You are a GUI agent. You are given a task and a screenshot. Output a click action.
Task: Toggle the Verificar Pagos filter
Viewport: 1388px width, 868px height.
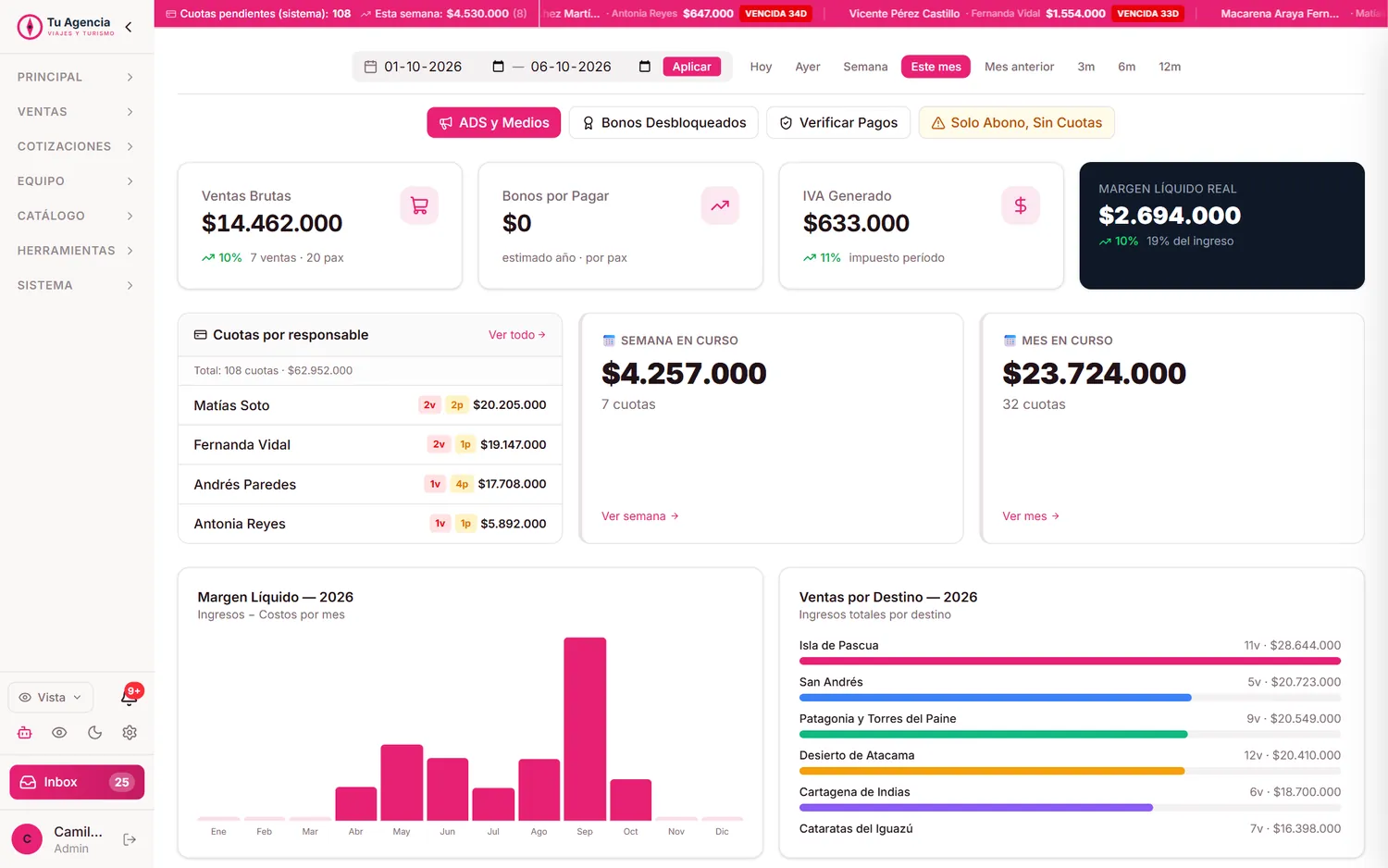point(838,122)
